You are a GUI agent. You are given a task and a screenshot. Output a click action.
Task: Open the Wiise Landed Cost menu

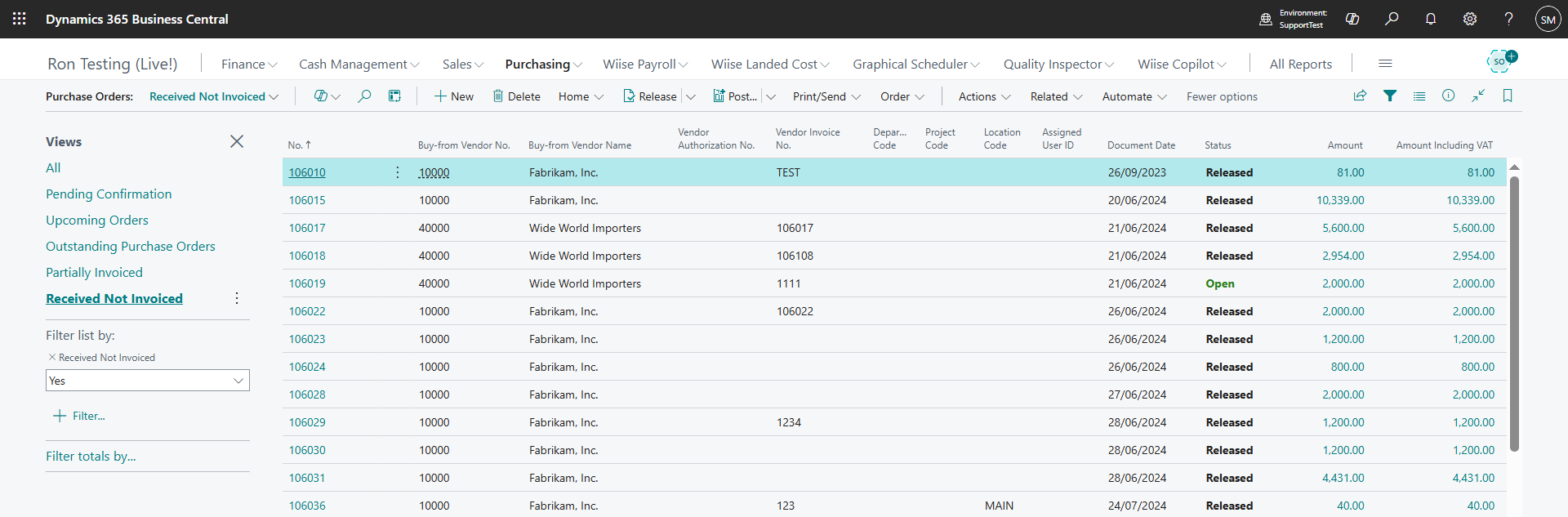click(770, 64)
